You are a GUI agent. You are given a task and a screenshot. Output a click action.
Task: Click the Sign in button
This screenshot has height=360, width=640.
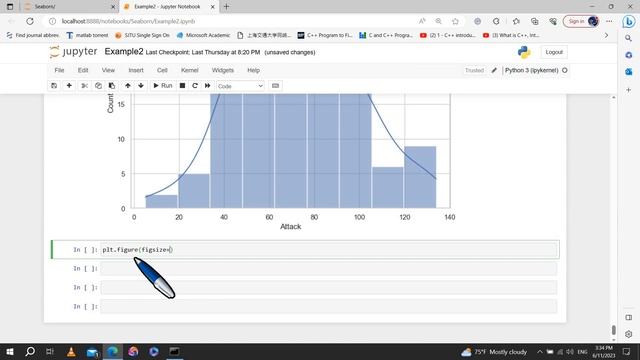(581, 21)
